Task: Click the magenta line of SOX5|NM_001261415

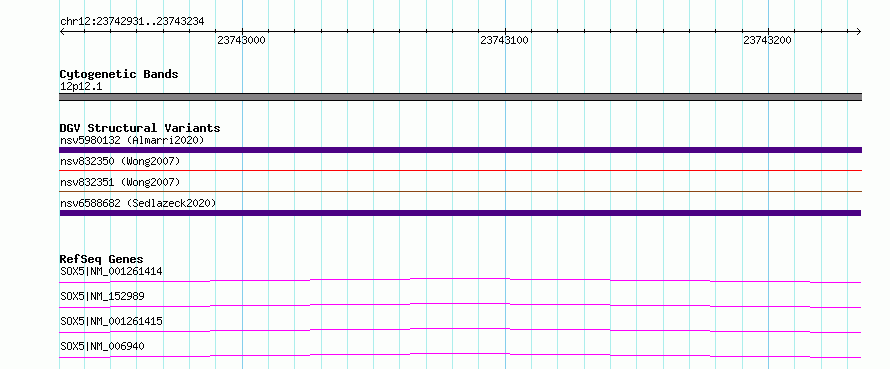Action: 460,330
